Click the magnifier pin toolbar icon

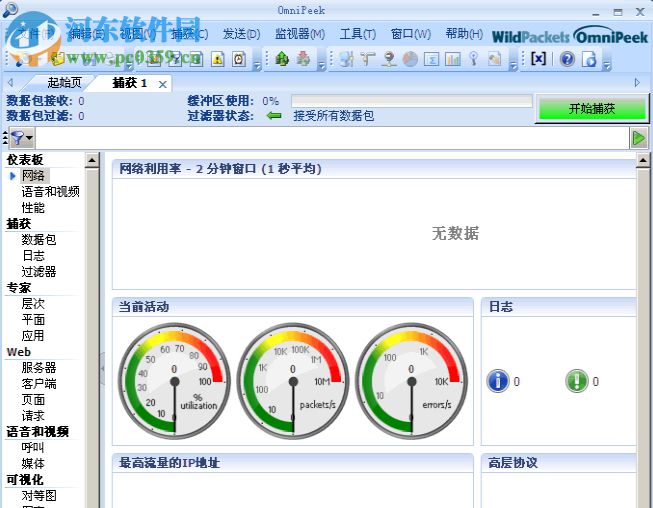point(474,59)
